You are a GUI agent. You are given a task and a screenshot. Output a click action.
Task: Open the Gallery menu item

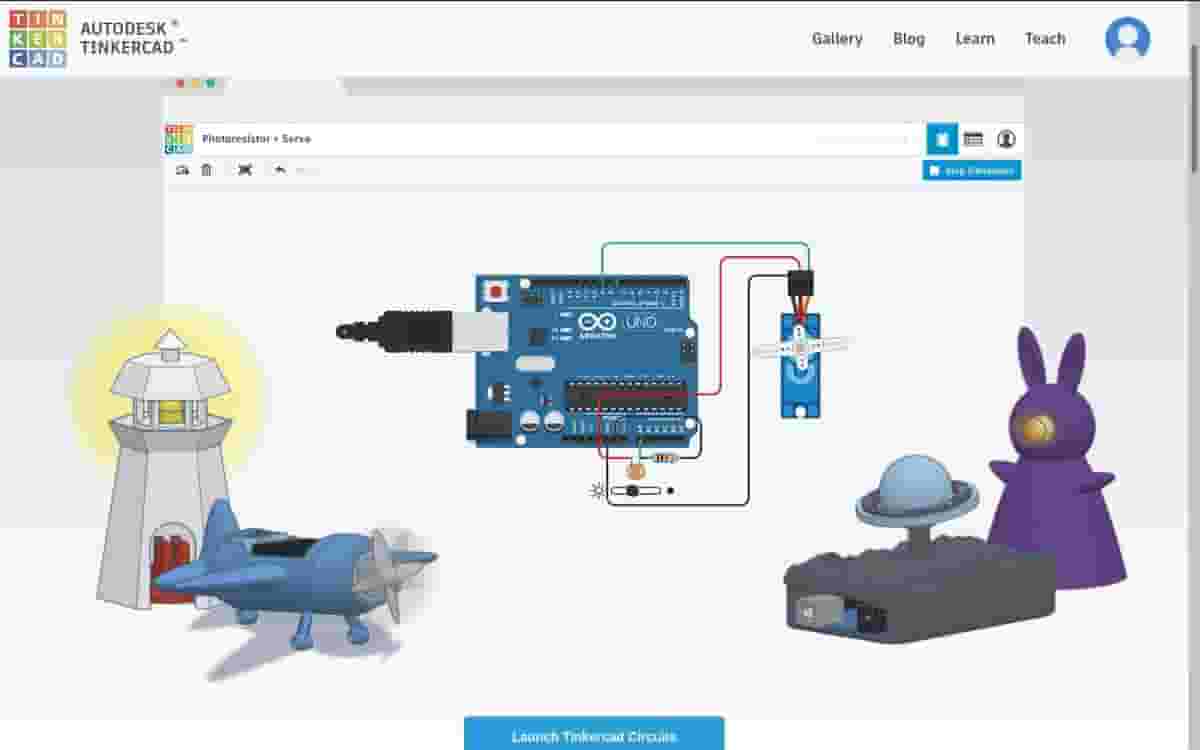click(x=837, y=38)
